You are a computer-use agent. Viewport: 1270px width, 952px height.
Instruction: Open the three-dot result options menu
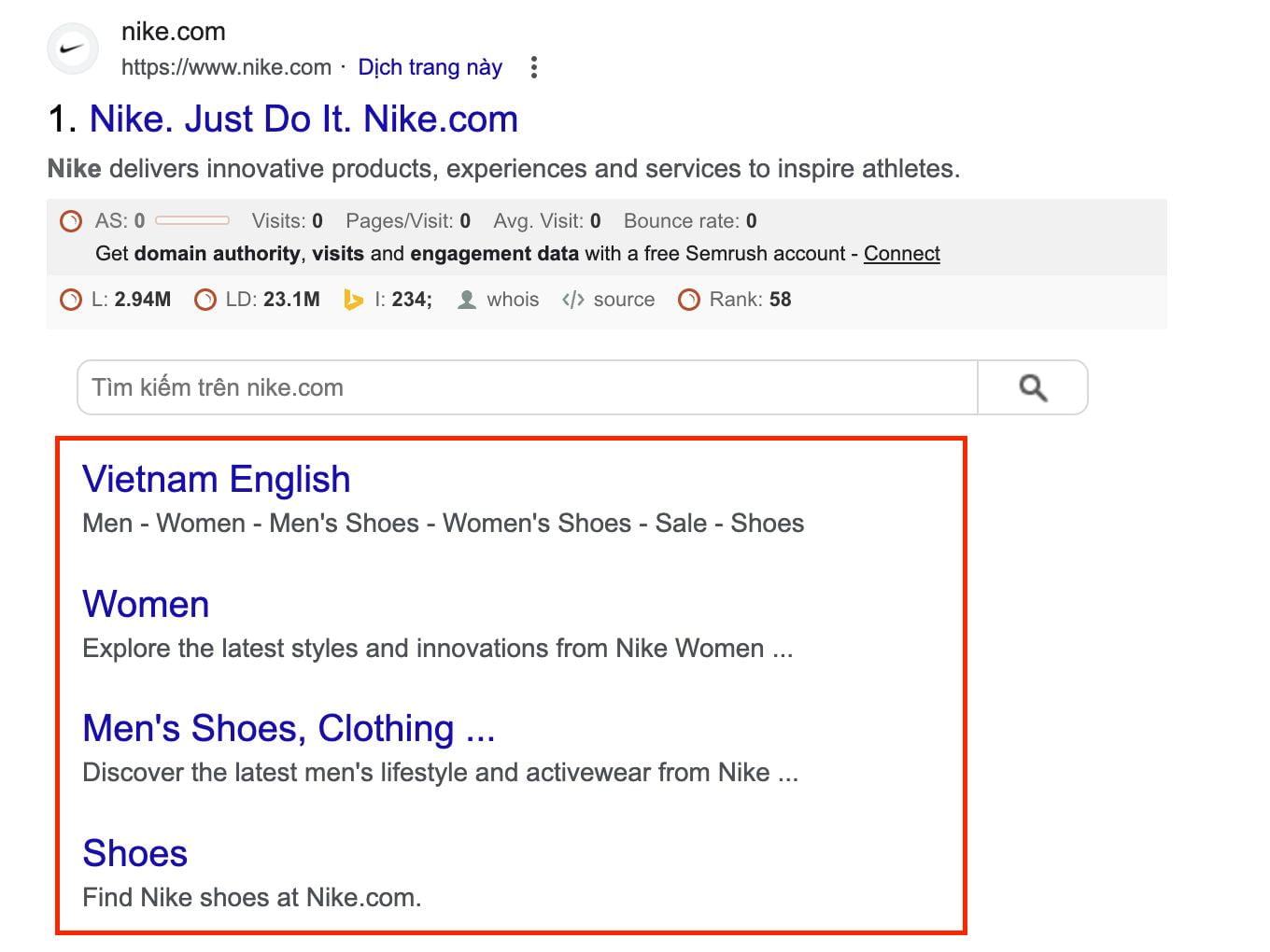coord(533,67)
